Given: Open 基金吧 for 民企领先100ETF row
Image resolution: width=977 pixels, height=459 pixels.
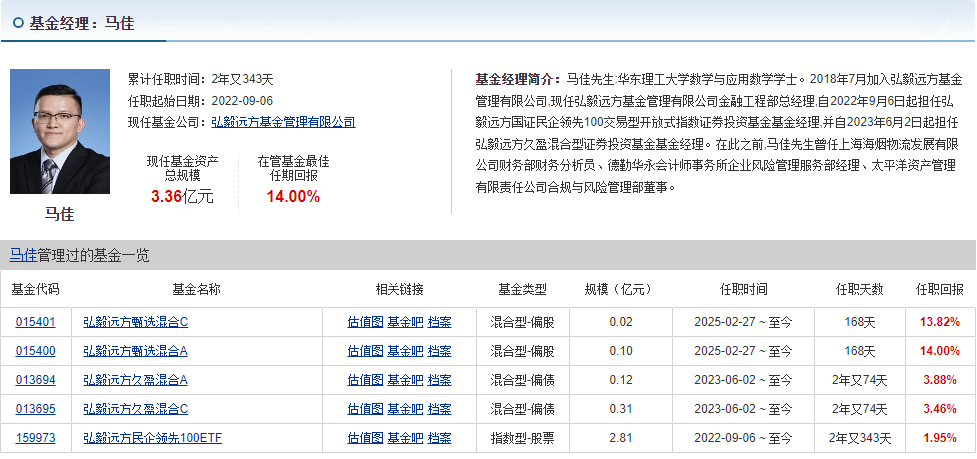Looking at the screenshot, I should [x=405, y=438].
